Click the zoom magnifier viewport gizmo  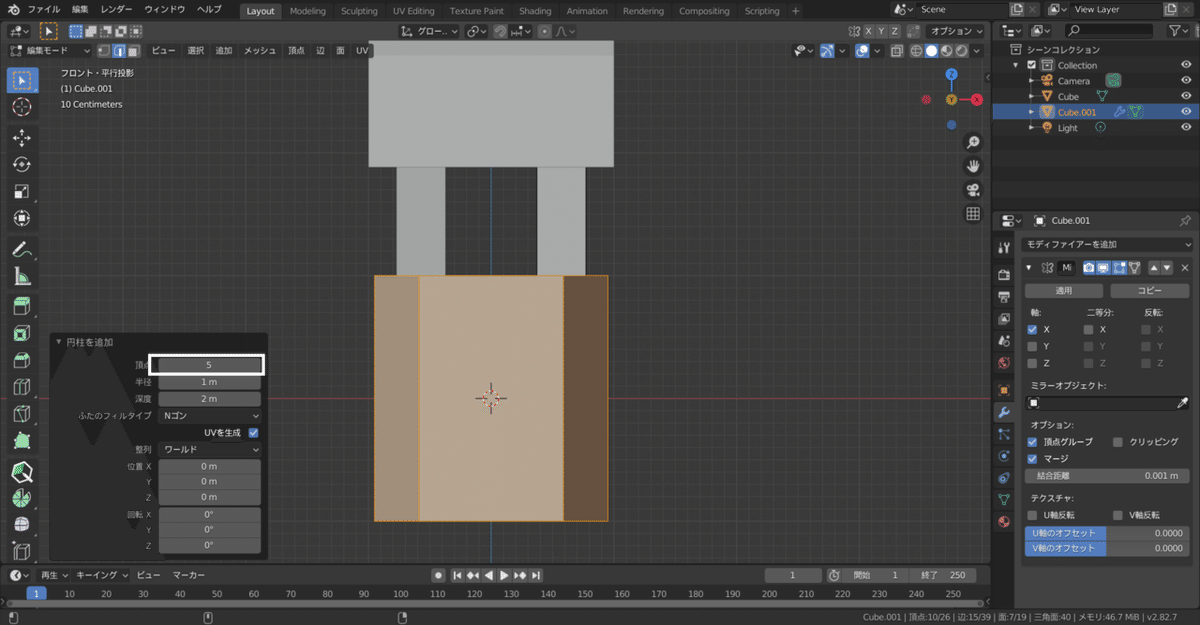point(973,143)
